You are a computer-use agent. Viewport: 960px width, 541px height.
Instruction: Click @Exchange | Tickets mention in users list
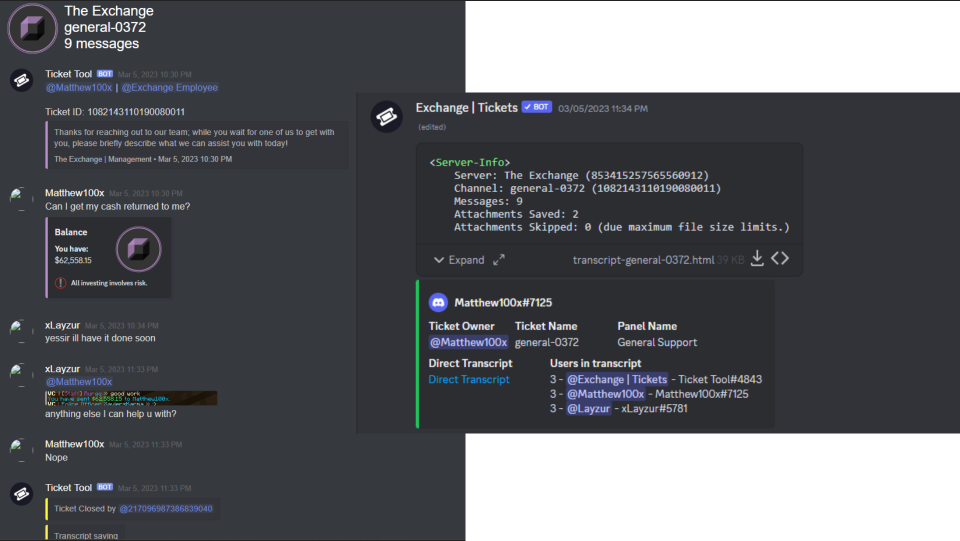pos(617,379)
